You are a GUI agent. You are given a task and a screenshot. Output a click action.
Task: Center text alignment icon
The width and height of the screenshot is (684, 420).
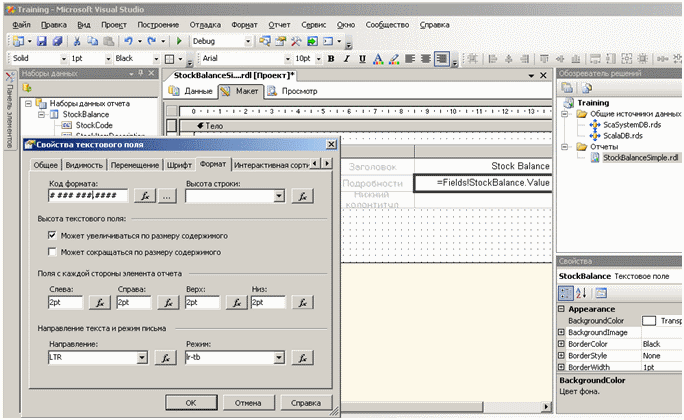point(425,58)
